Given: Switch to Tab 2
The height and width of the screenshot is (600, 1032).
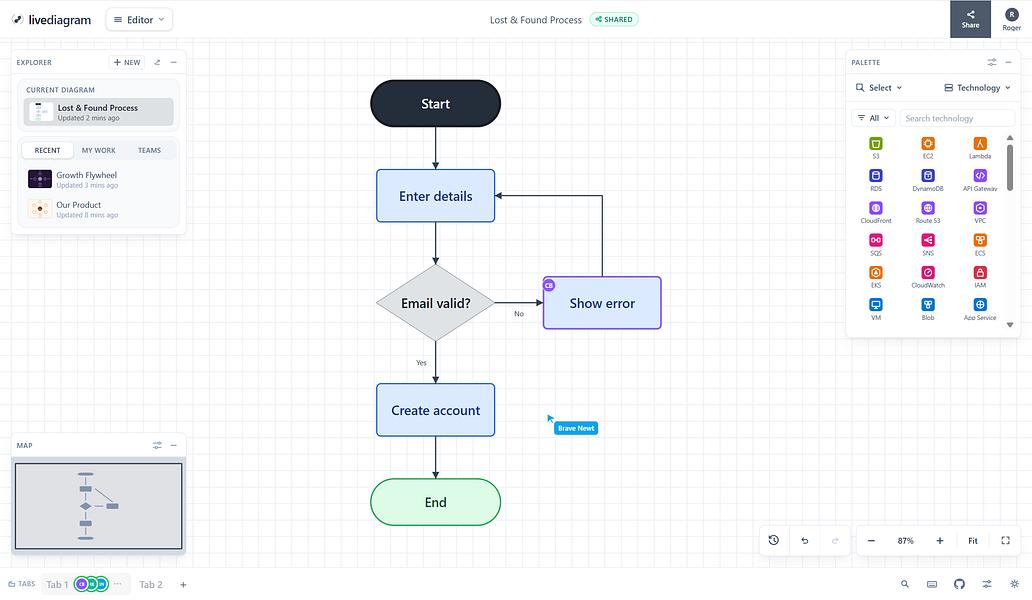Looking at the screenshot, I should [x=151, y=584].
